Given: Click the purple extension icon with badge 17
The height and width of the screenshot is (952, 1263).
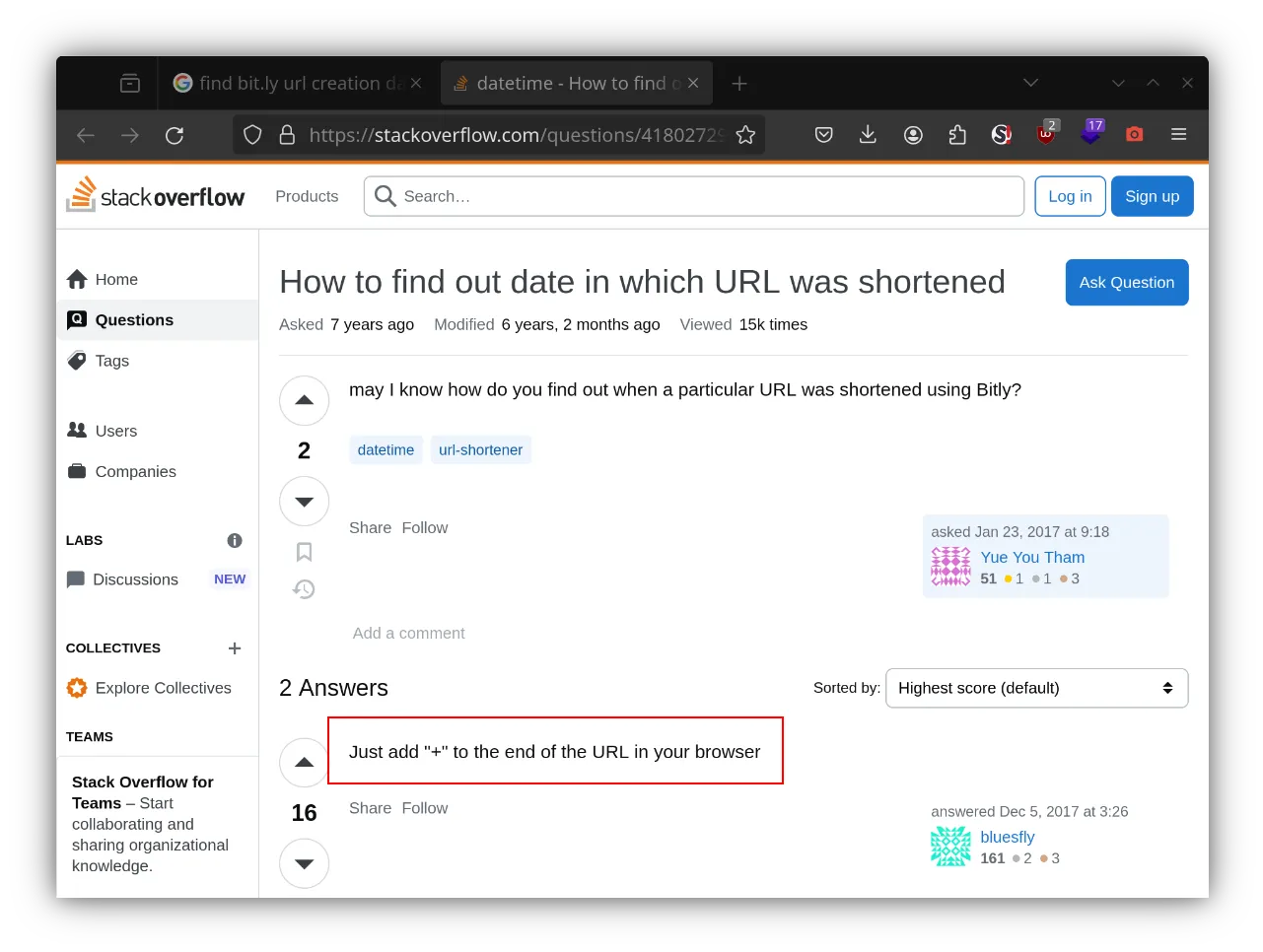Looking at the screenshot, I should [x=1092, y=132].
